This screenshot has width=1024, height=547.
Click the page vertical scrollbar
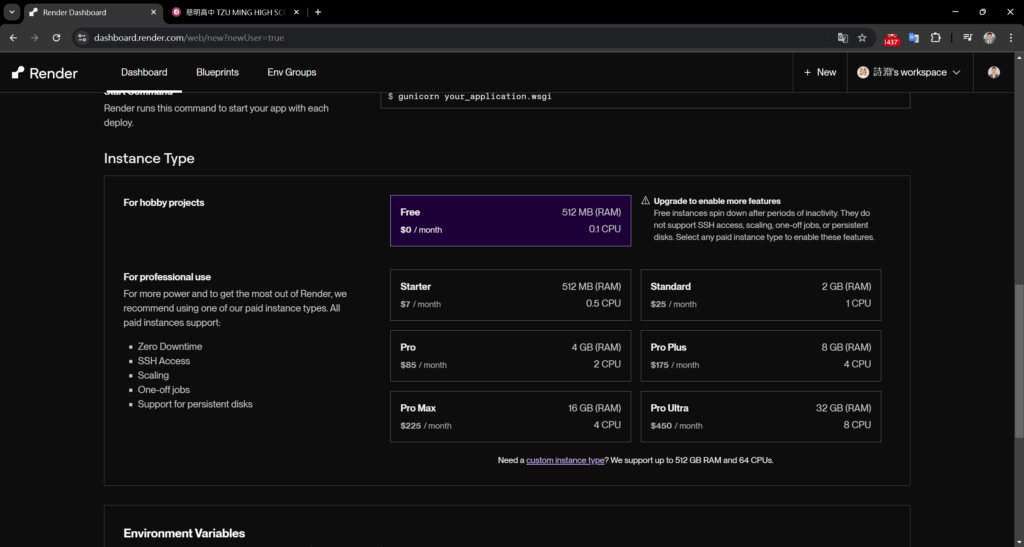pyautogui.click(x=1019, y=362)
